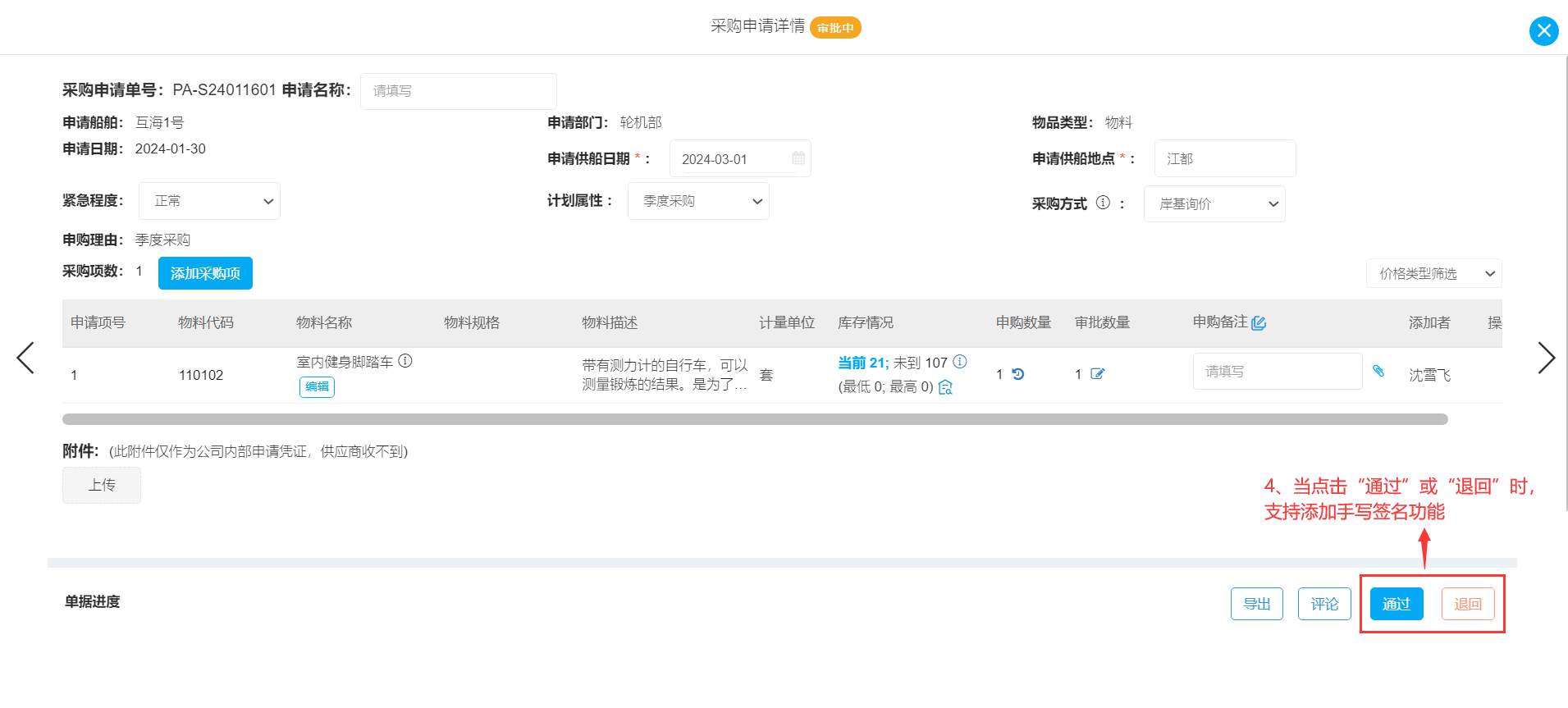This screenshot has height=708, width=1568.
Task: Go to previous record with left arrow
Action: [25, 358]
